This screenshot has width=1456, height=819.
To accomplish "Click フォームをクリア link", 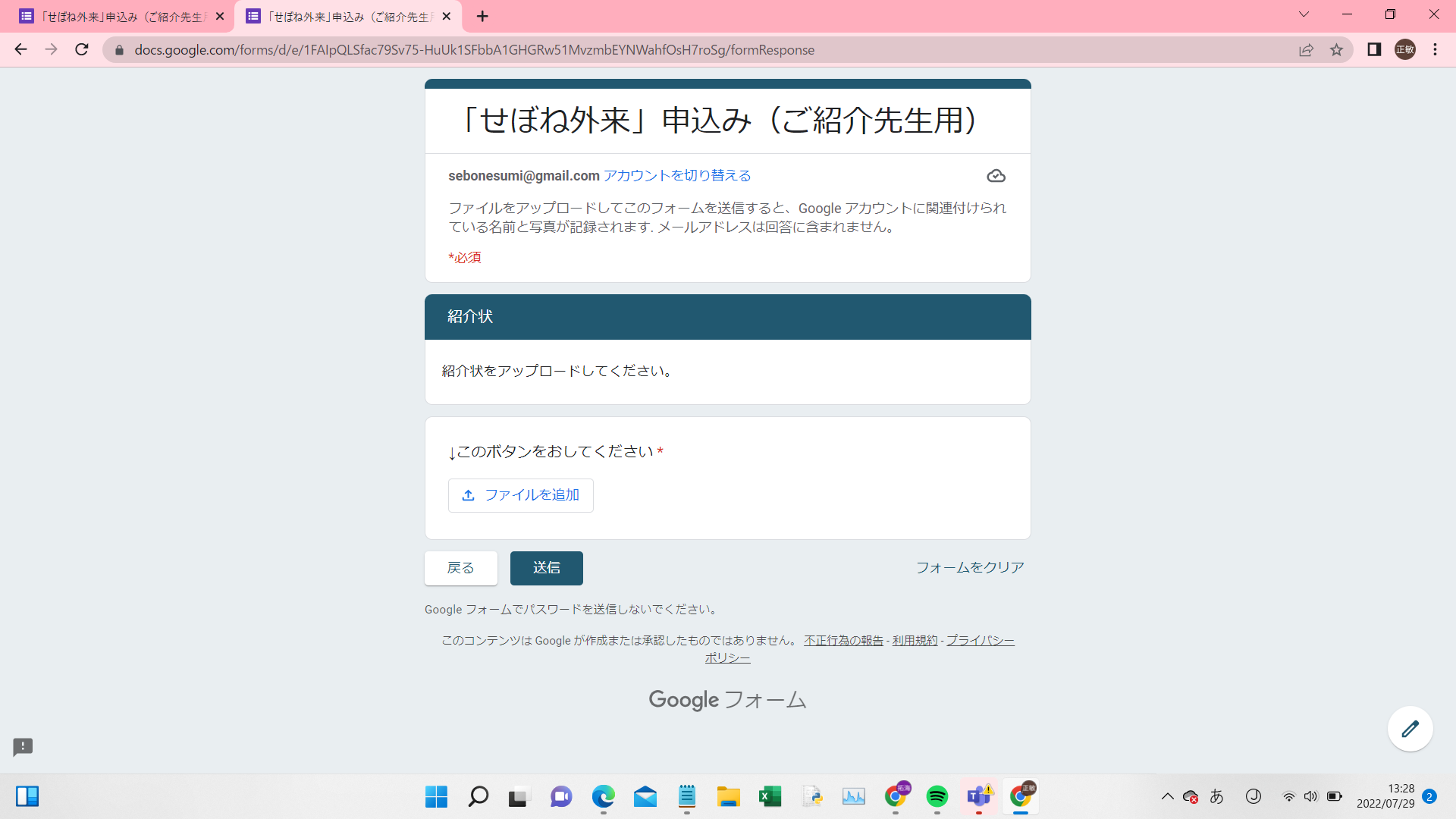I will click(970, 568).
